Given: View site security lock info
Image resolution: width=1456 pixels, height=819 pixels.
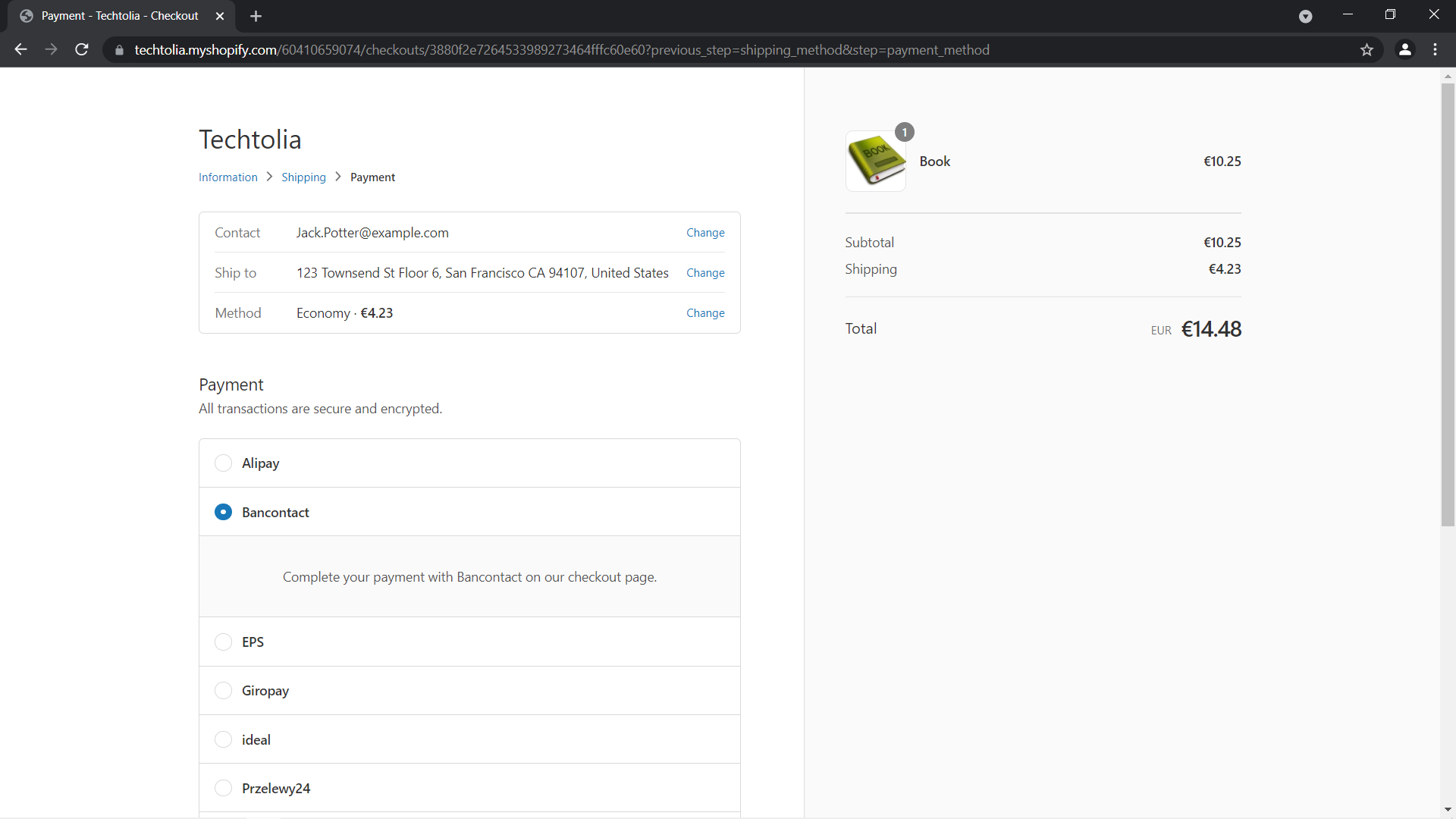Looking at the screenshot, I should (x=119, y=50).
